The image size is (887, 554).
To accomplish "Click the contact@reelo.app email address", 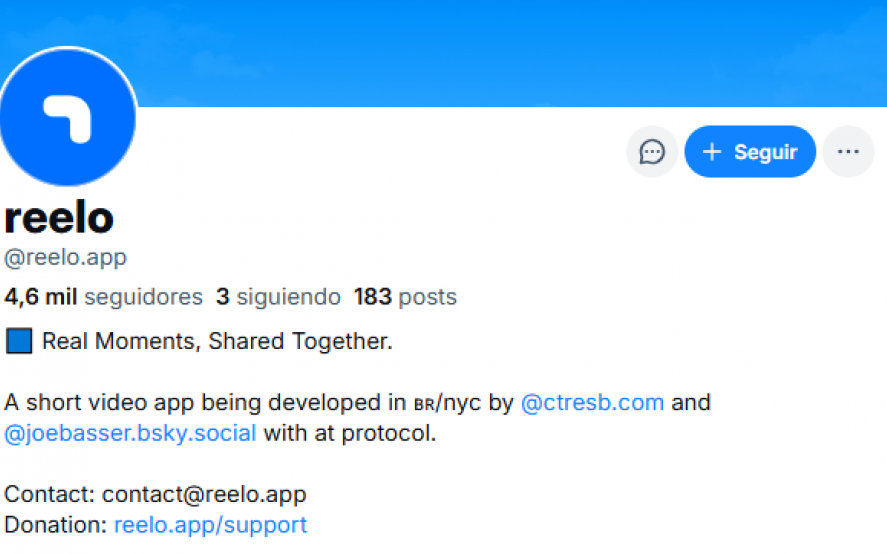I will (x=204, y=494).
